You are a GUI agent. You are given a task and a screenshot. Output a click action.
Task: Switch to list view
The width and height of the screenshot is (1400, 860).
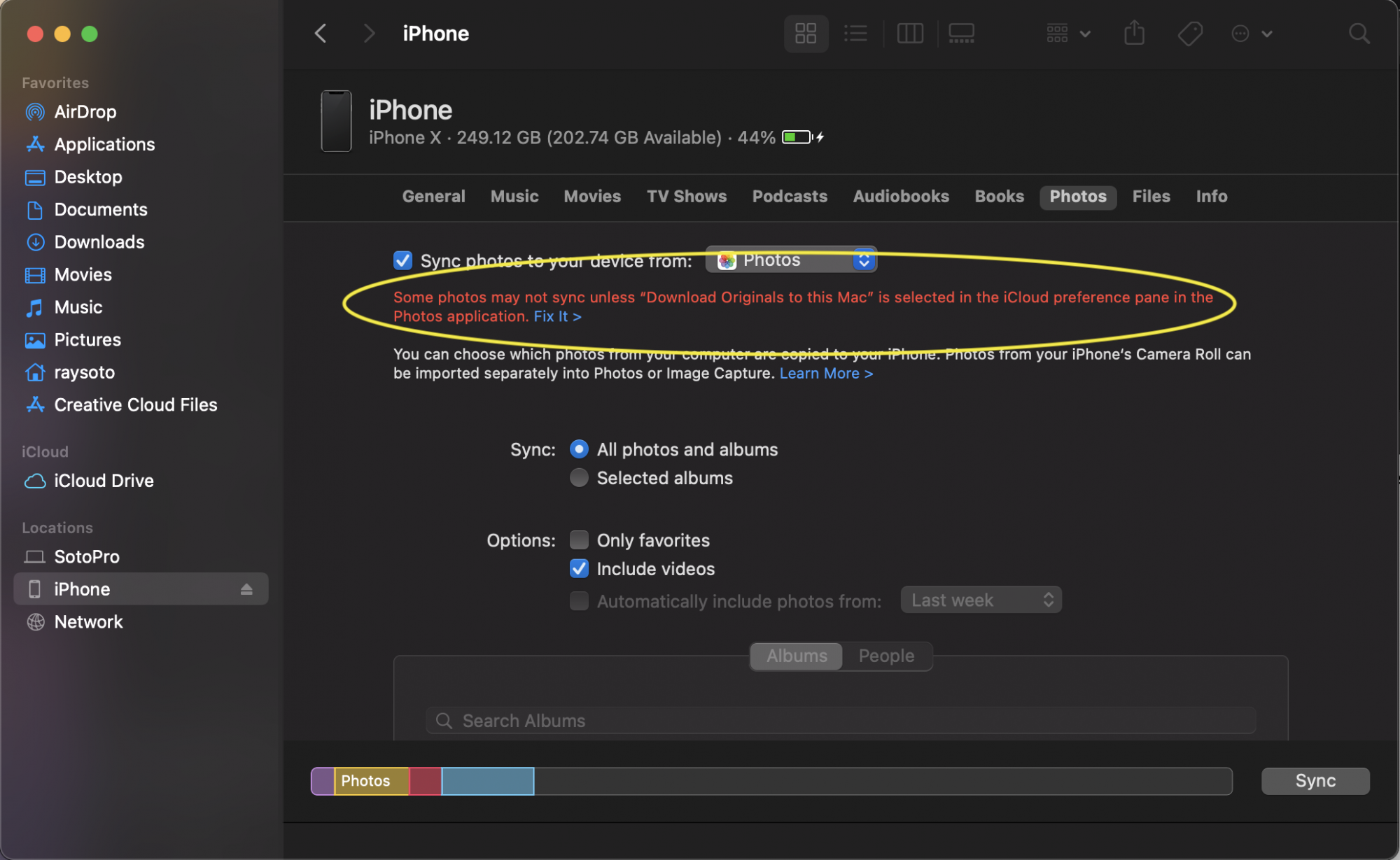[855, 33]
